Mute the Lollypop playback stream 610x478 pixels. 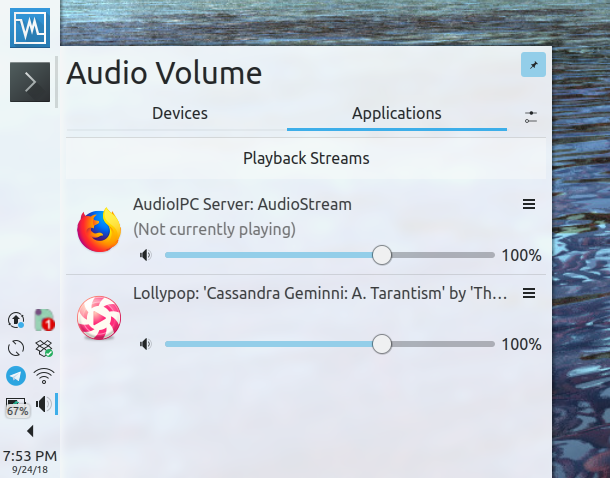tap(145, 344)
